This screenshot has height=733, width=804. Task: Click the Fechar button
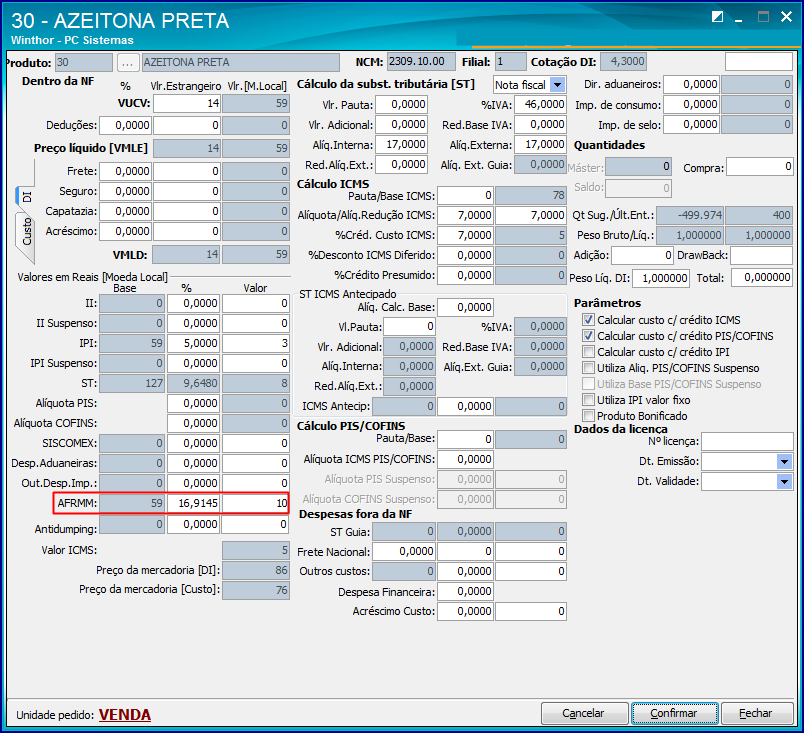point(757,713)
